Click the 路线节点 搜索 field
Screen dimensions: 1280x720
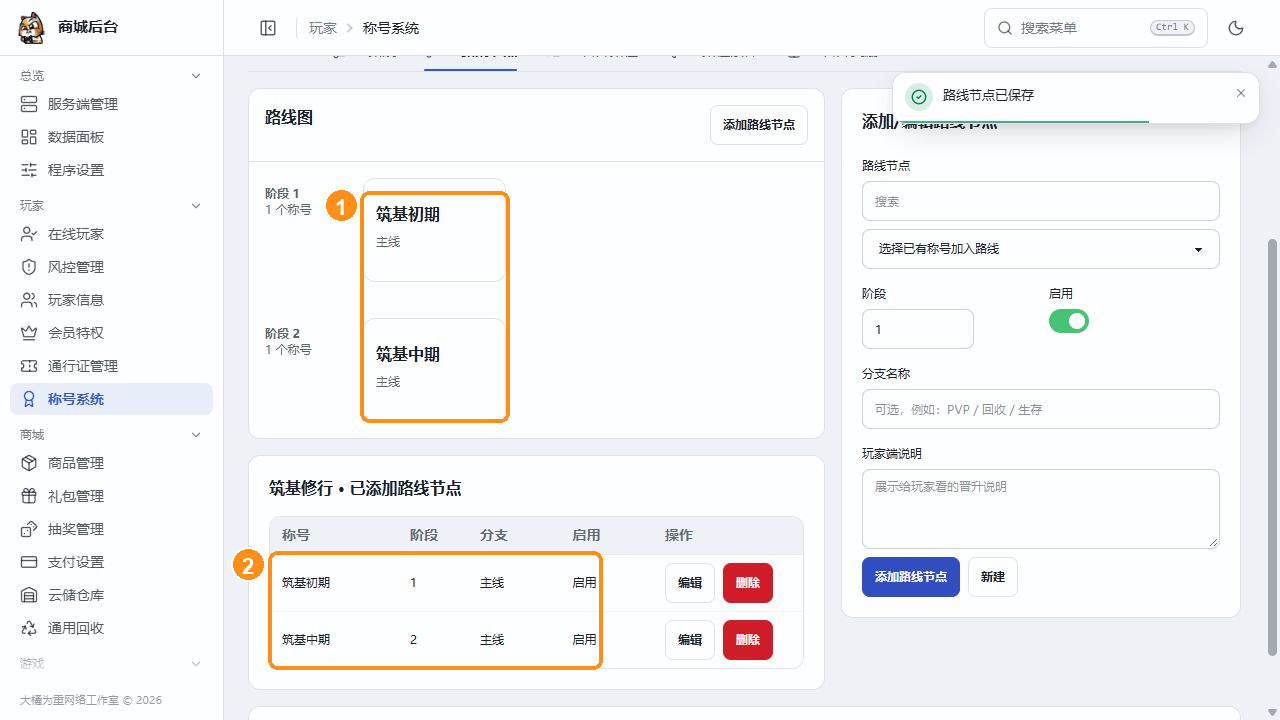[x=1041, y=201]
